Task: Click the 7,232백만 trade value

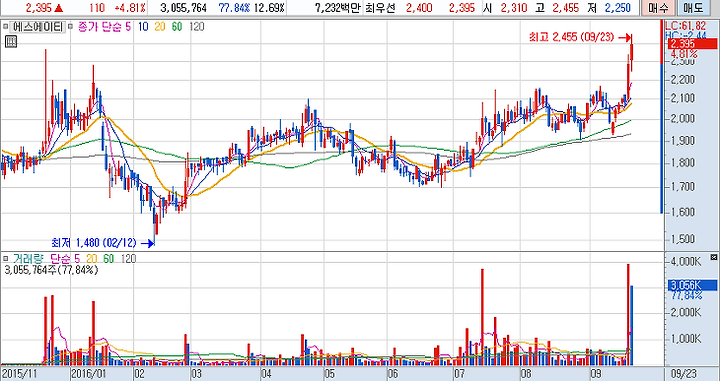Action: coord(337,8)
